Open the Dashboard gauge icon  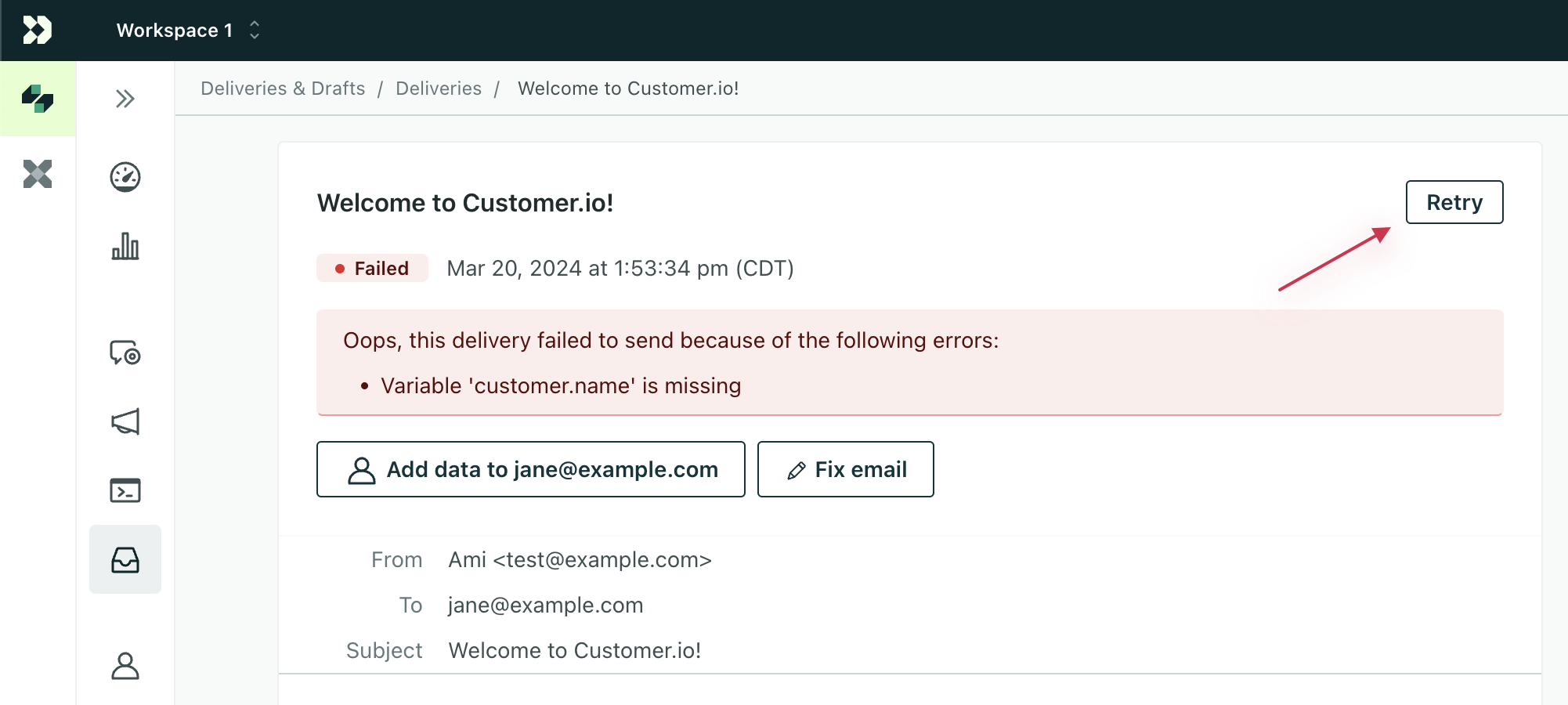point(125,177)
